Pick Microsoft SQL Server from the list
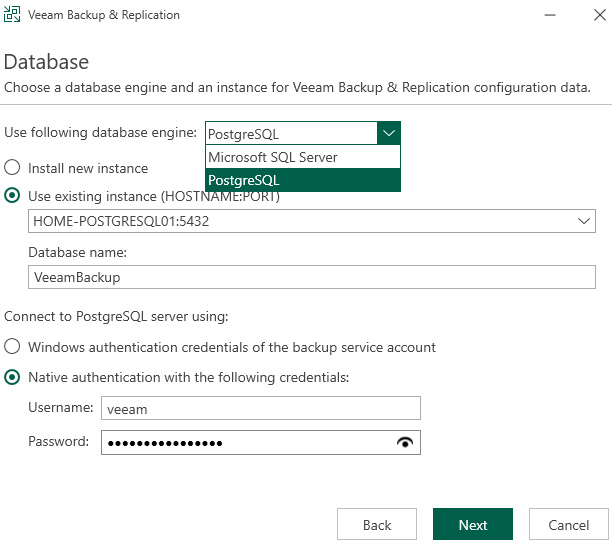This screenshot has width=612, height=546. [x=303, y=157]
